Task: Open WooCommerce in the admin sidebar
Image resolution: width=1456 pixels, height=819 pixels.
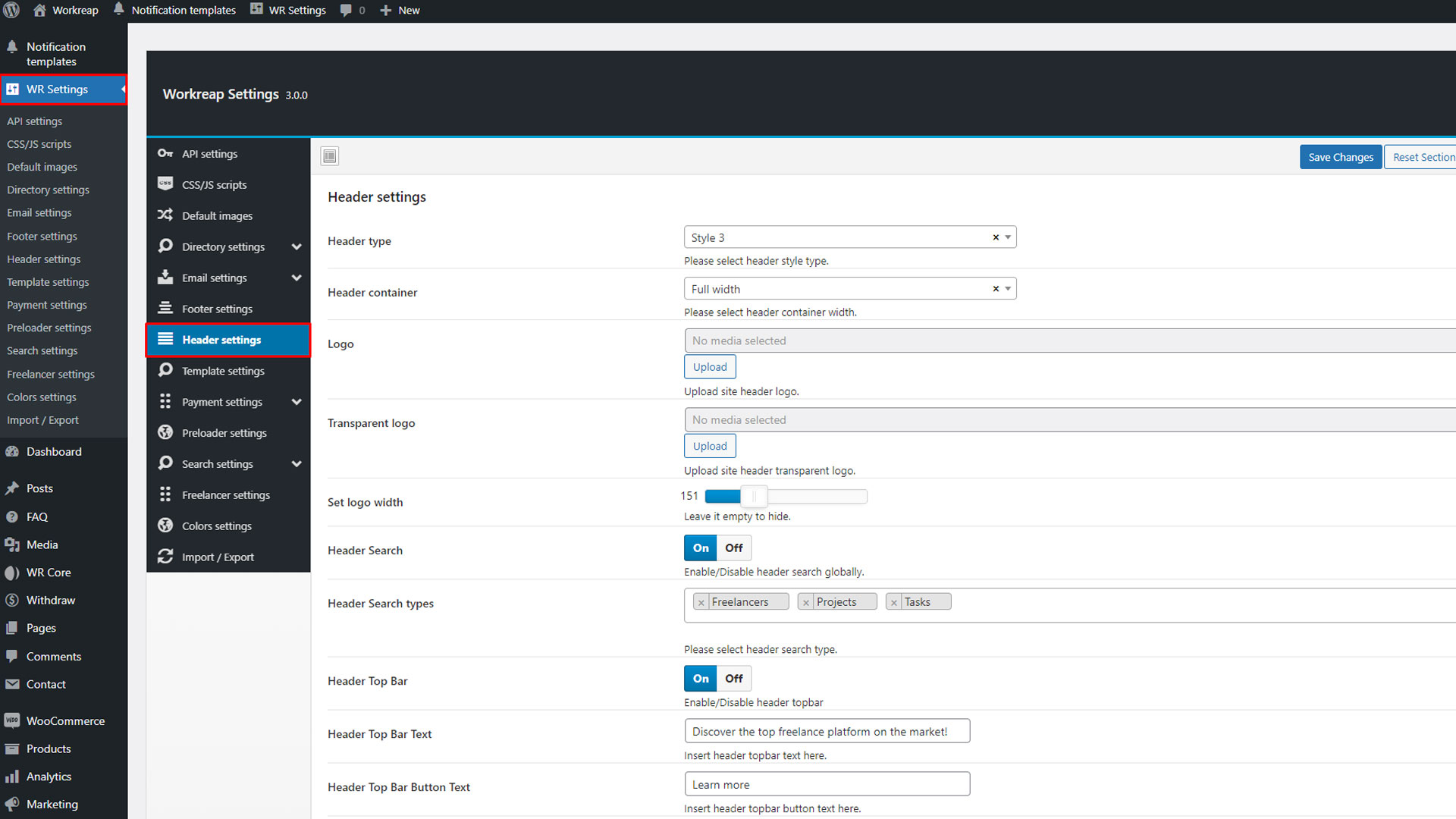Action: pos(65,720)
